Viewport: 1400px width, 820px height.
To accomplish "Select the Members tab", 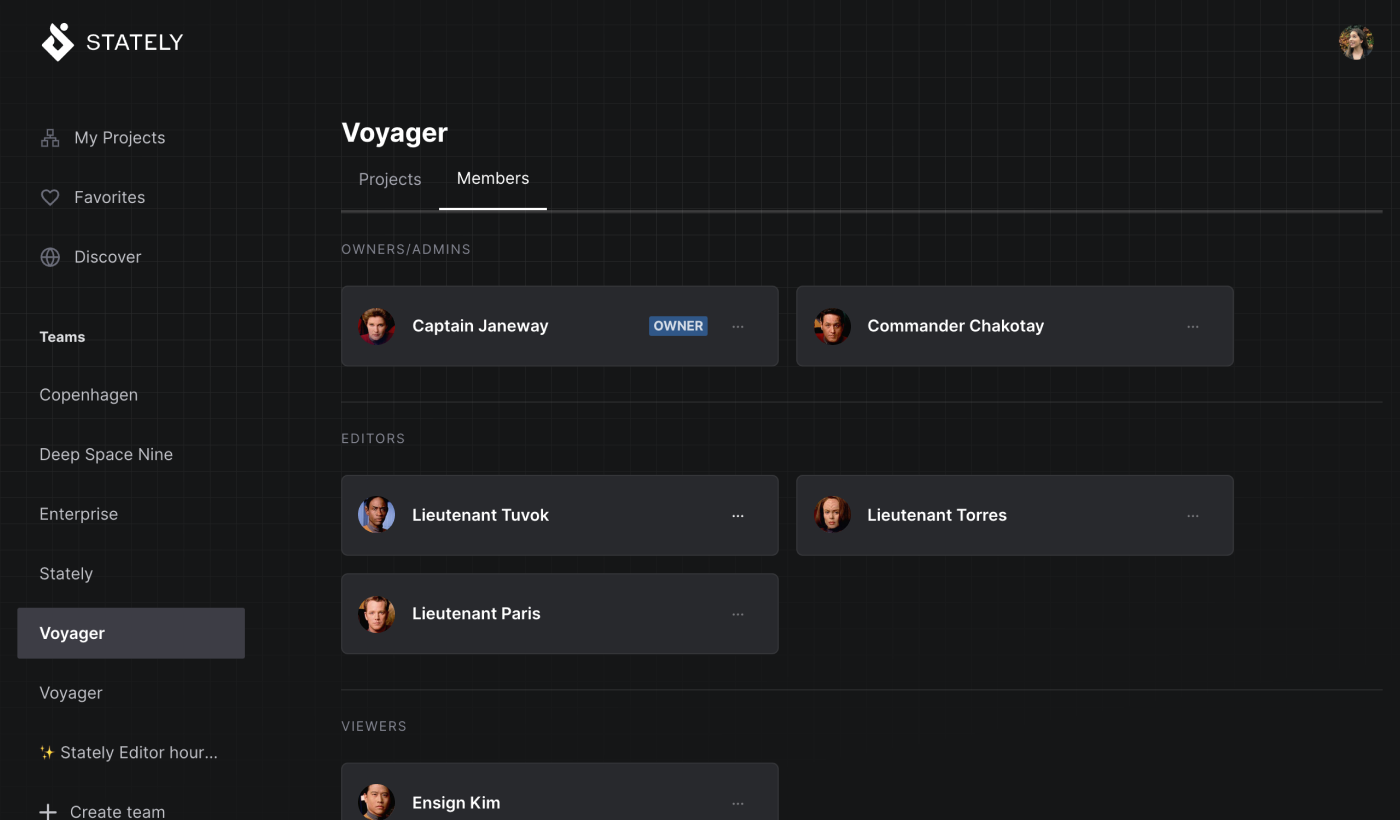I will coord(493,178).
